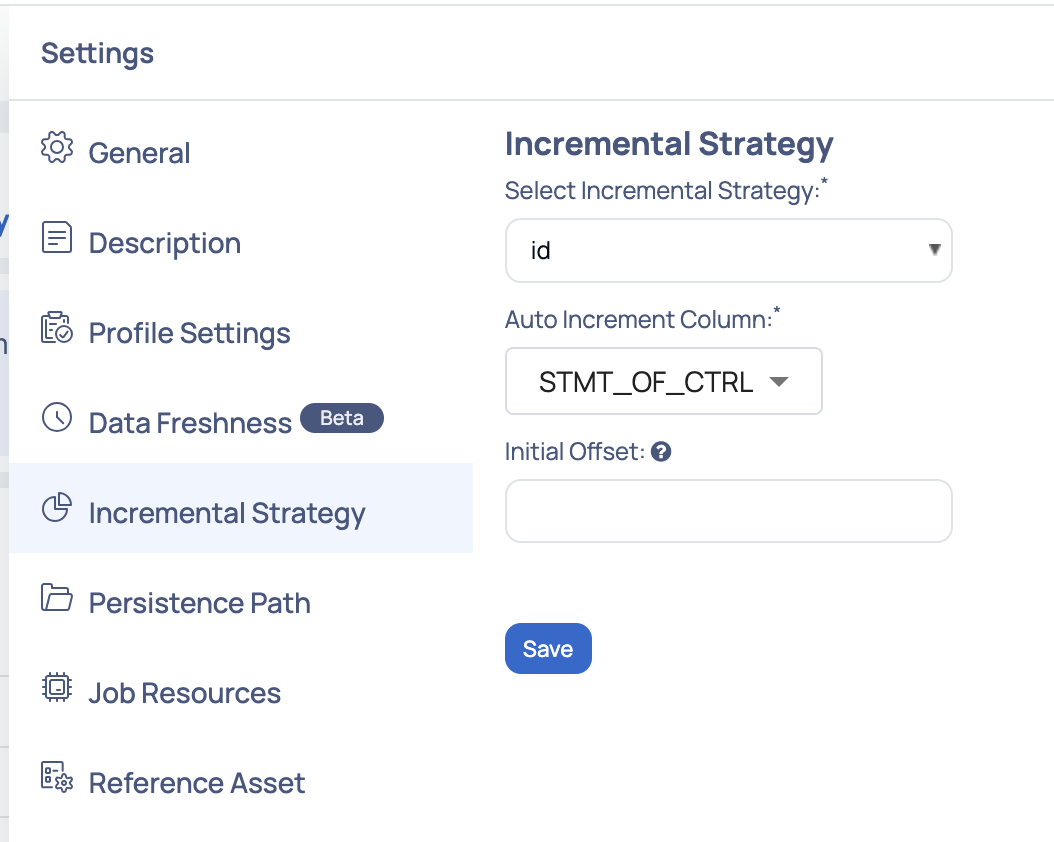Select the Incremental Strategy pie chart icon
The image size is (1054, 842).
[x=58, y=507]
